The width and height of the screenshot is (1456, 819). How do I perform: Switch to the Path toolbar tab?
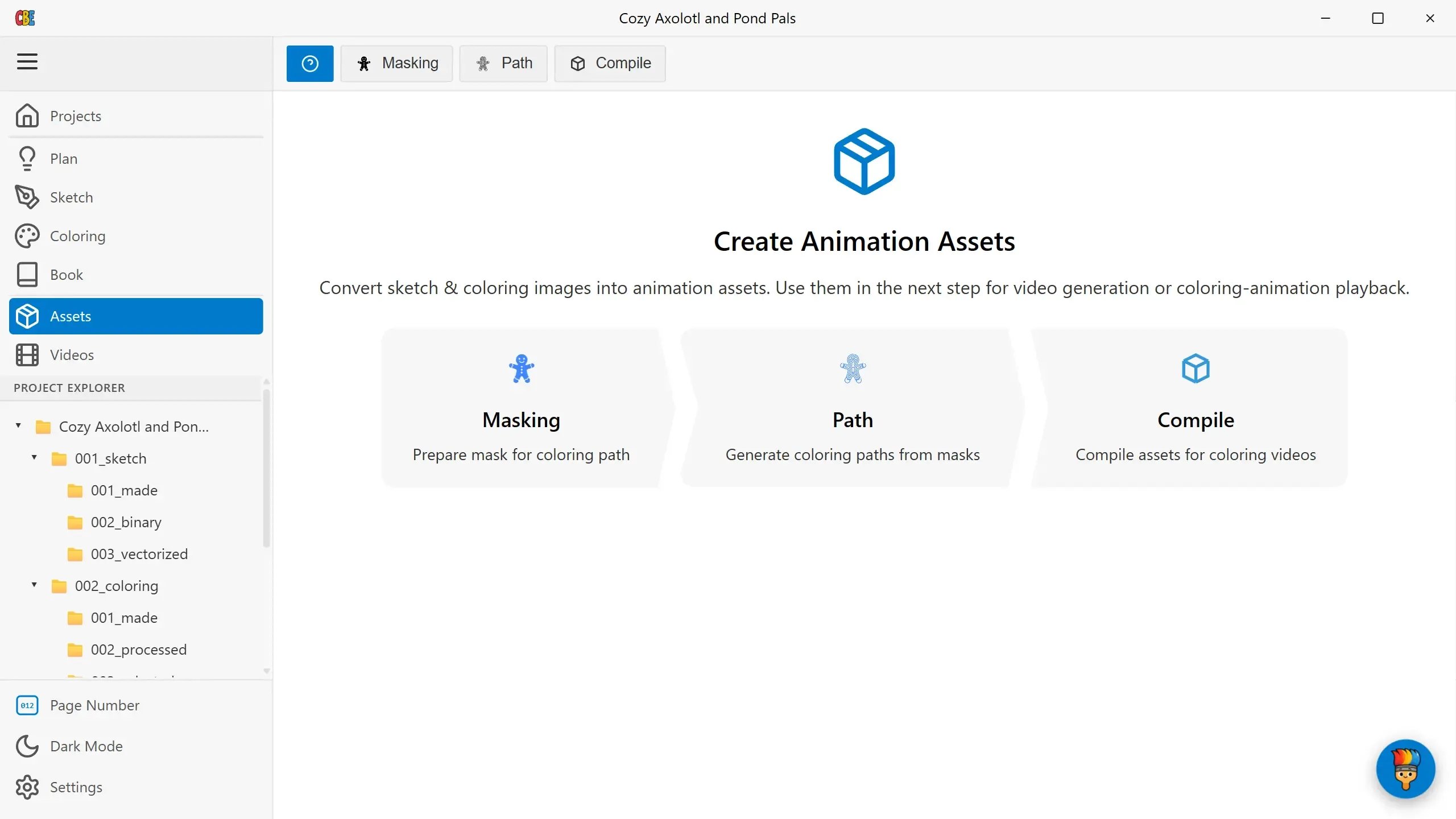click(503, 64)
